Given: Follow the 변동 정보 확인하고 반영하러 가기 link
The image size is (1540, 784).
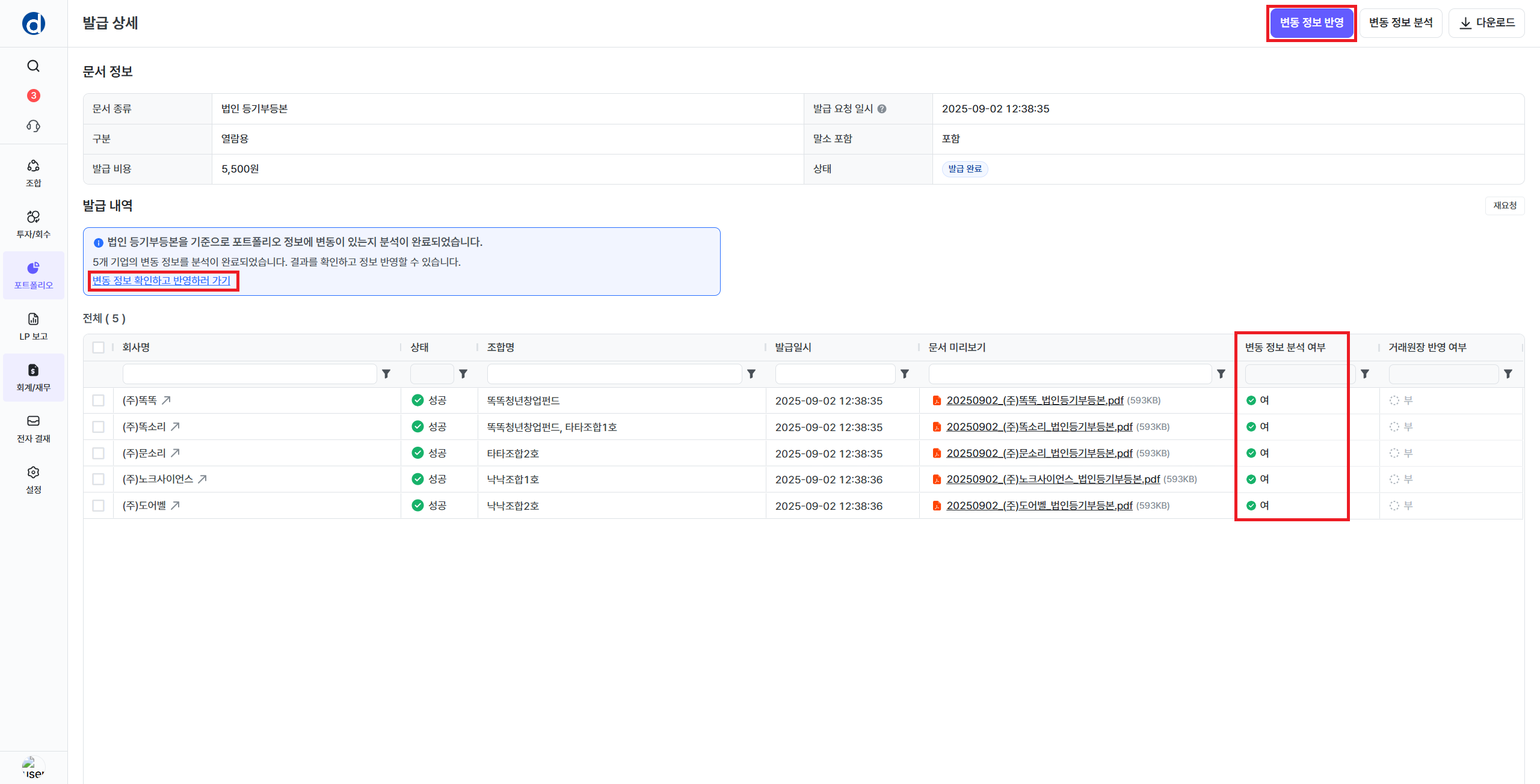Looking at the screenshot, I should coord(161,281).
